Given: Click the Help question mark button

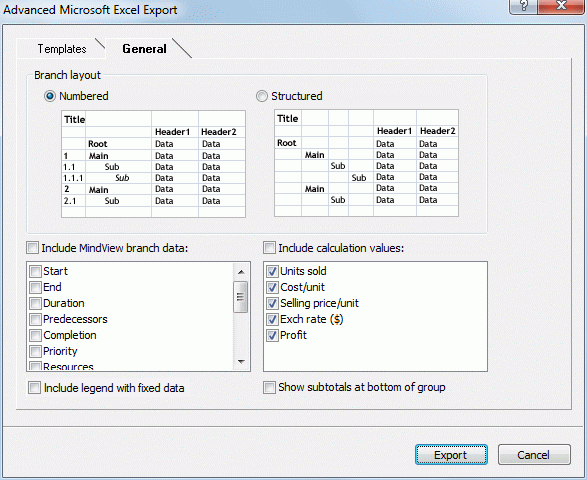Looking at the screenshot, I should pos(523,6).
